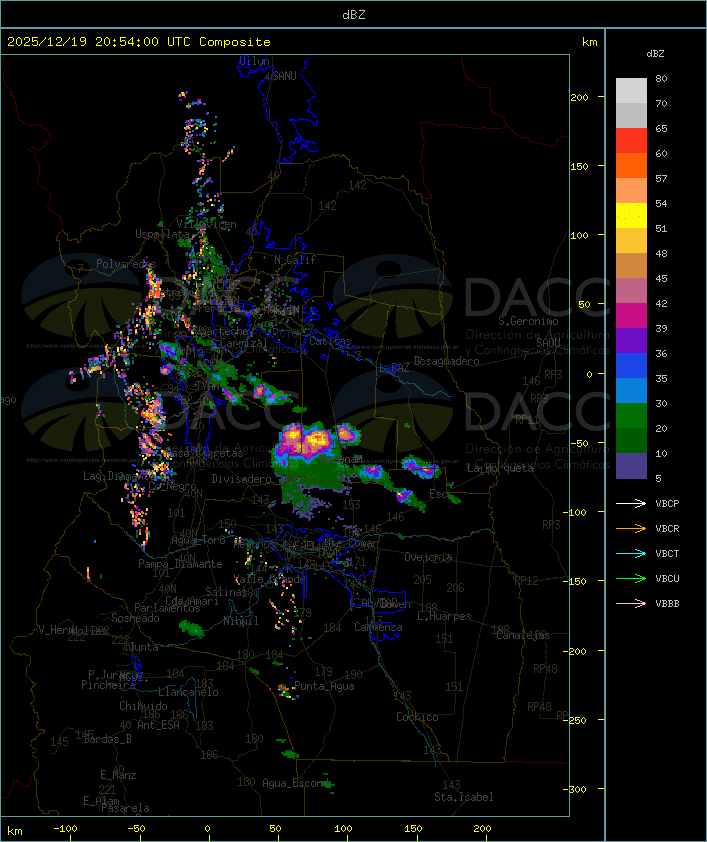Pick the mauve 42-45 dBZ swatch
Screen dimensions: 707x842
pos(631,291)
